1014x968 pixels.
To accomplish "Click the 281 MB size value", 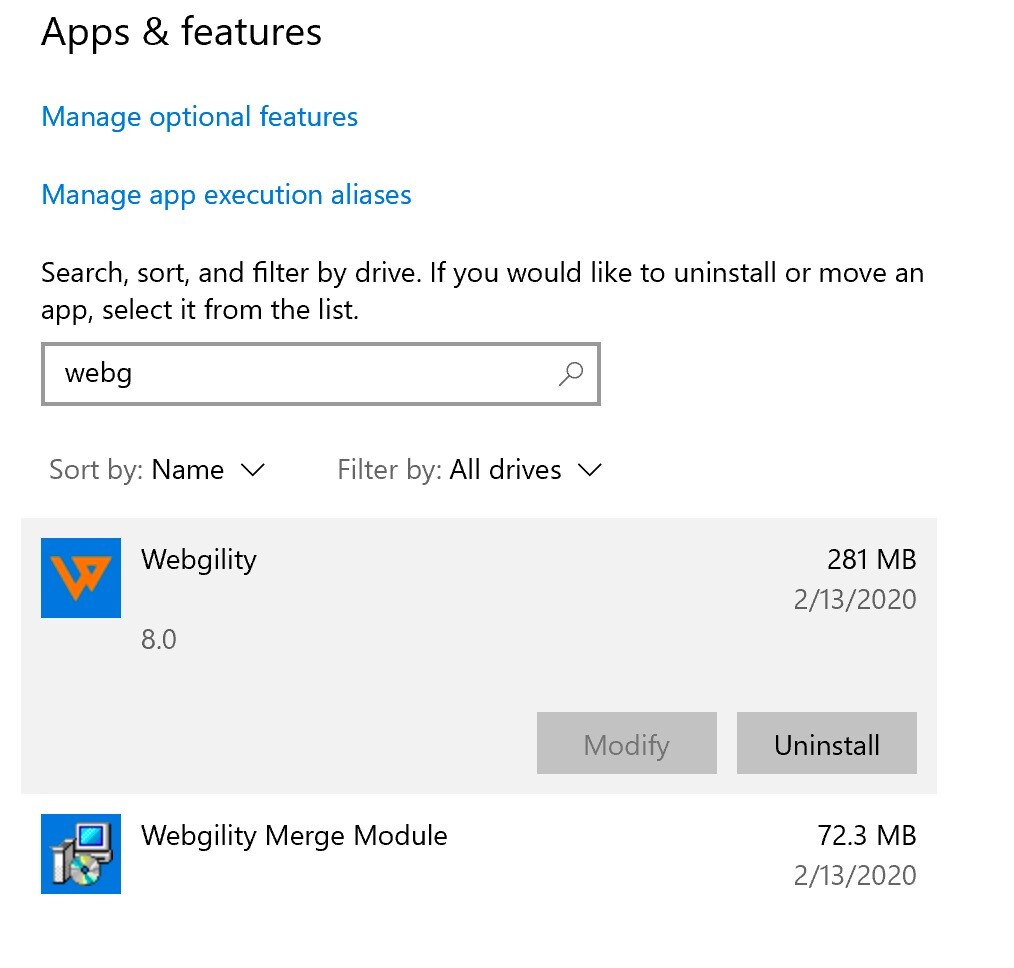I will click(x=871, y=559).
